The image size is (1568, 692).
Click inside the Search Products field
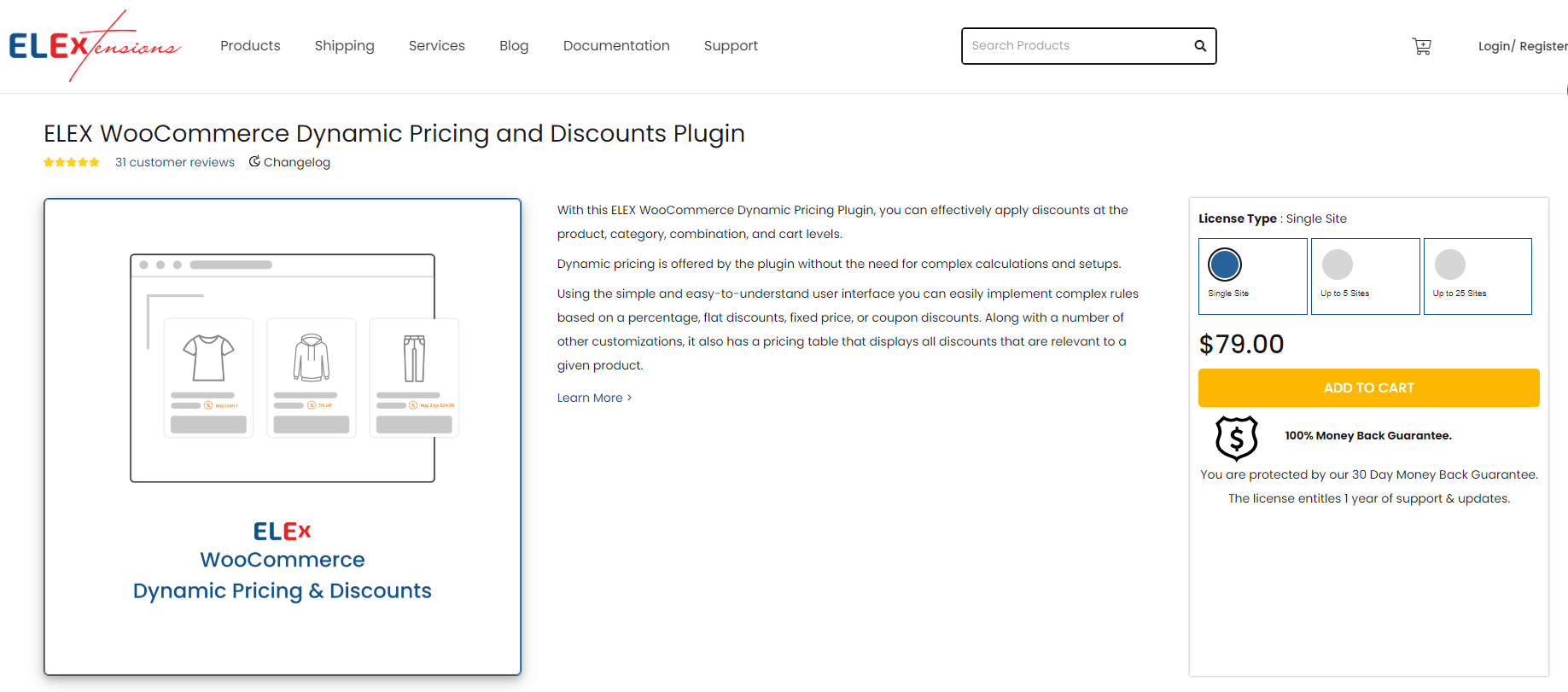[1067, 45]
